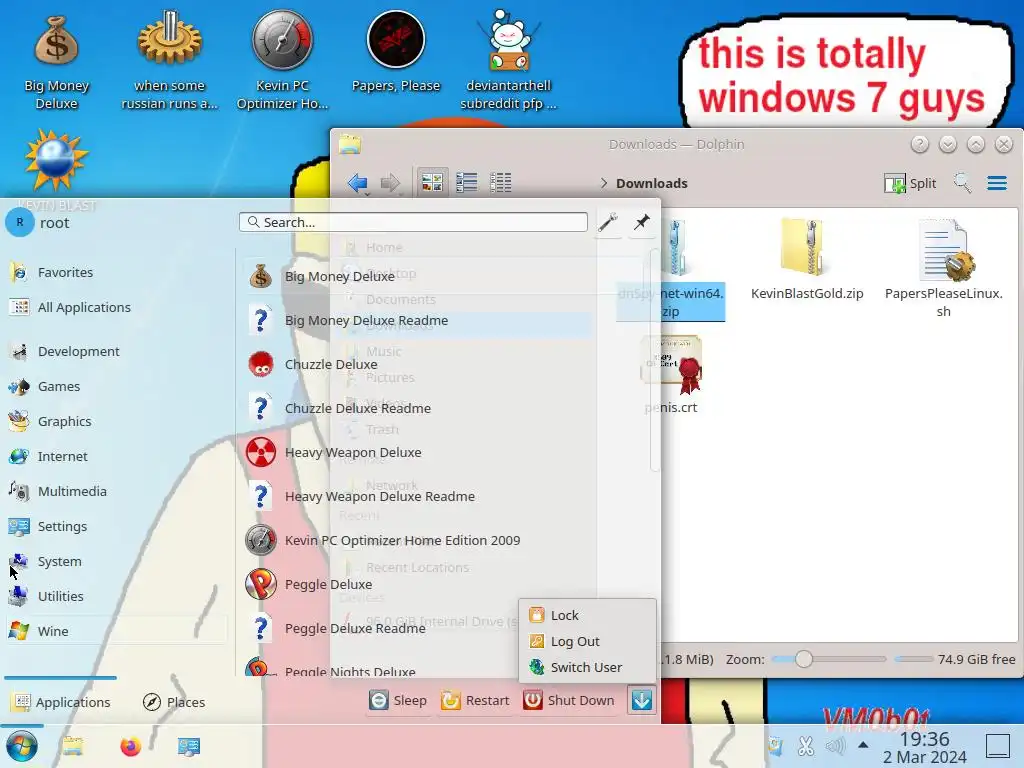Select the .crt certificate file
The height and width of the screenshot is (768, 1024).
point(671,376)
